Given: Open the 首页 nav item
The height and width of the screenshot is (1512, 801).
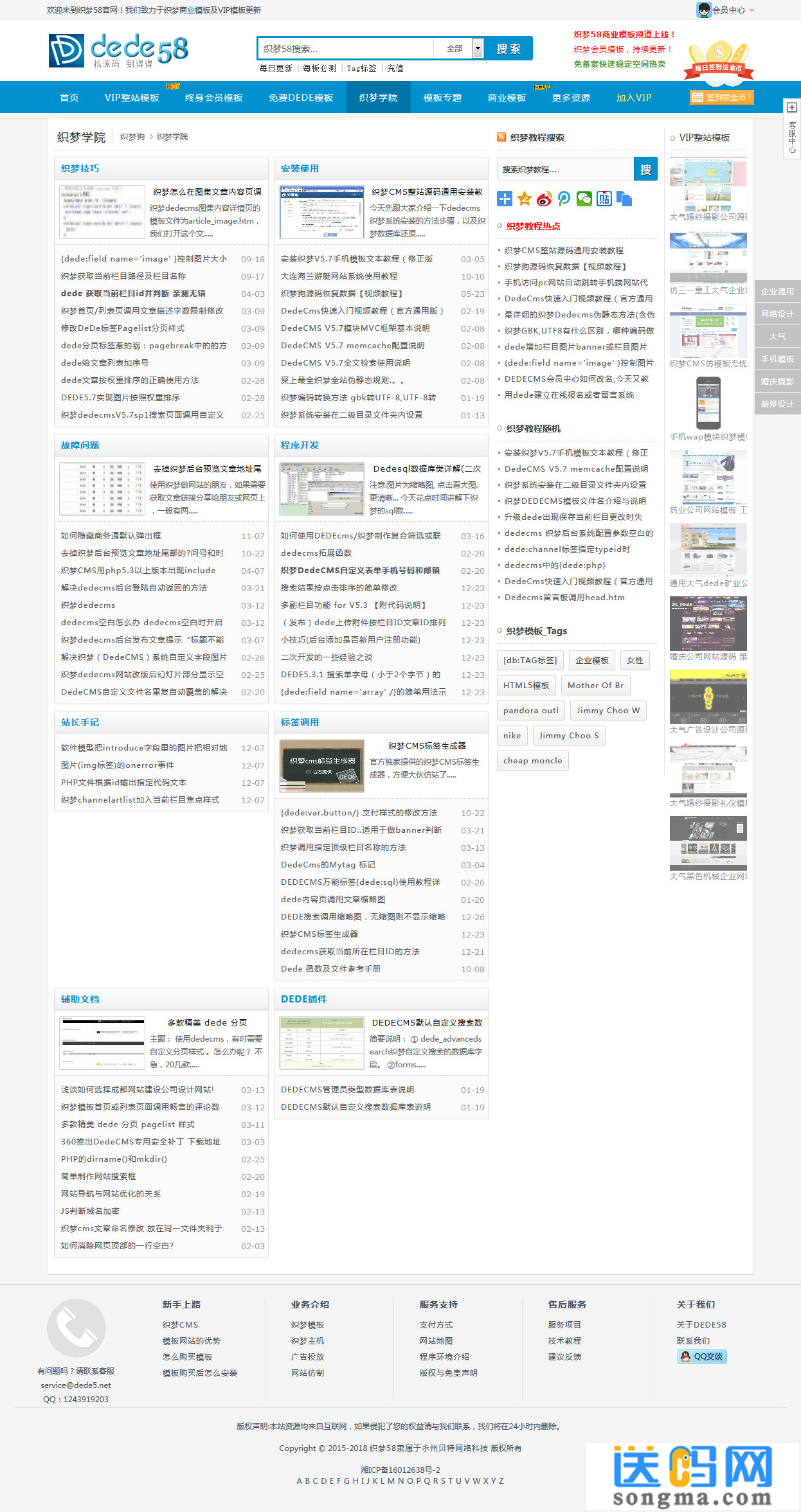Looking at the screenshot, I should (69, 98).
